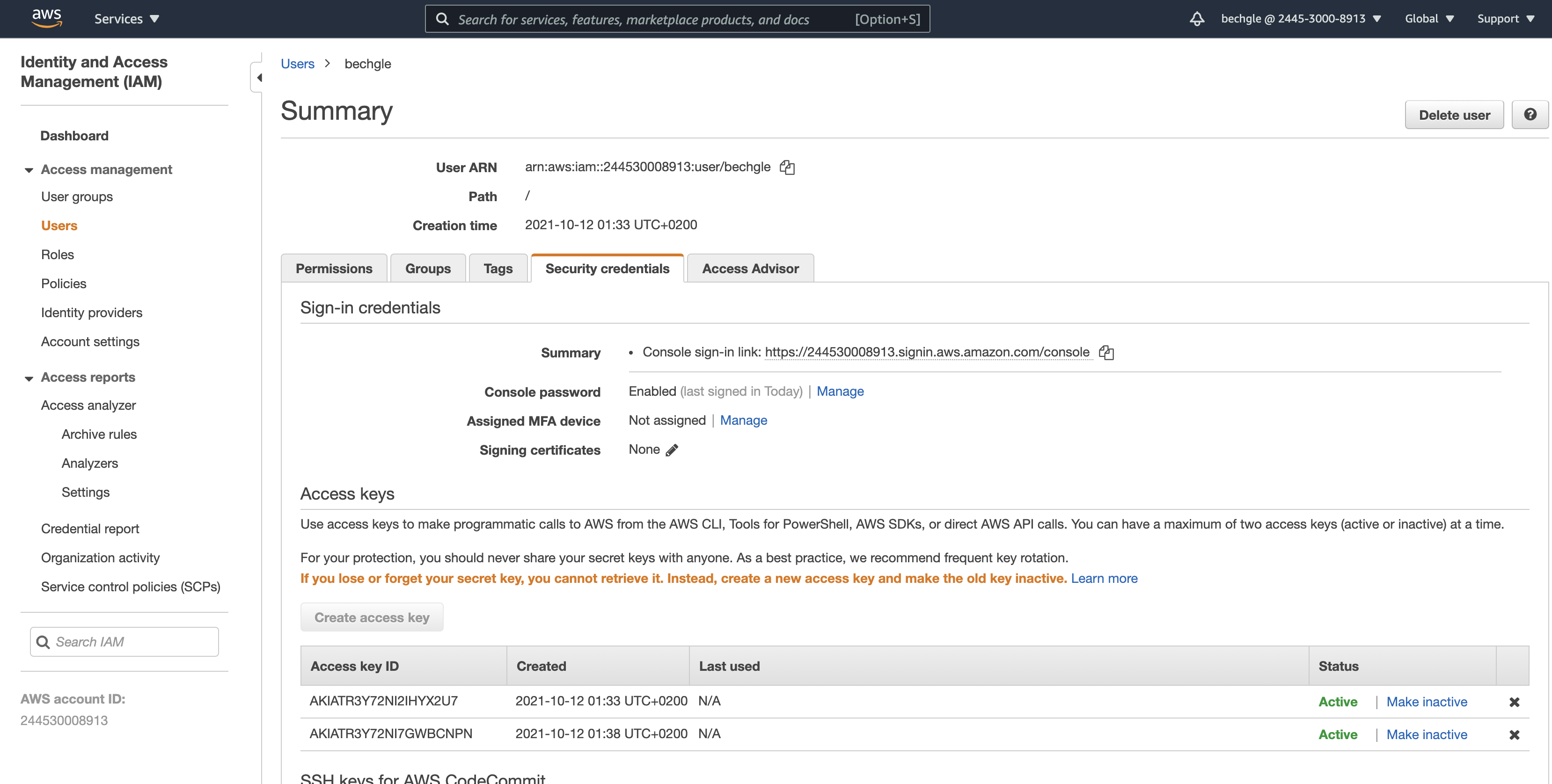Viewport: 1552px width, 784px height.
Task: Focus the Search IAM field
Action: (124, 642)
